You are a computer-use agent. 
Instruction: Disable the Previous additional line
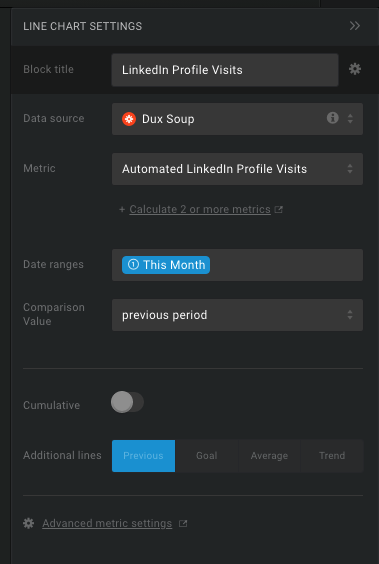(143, 456)
